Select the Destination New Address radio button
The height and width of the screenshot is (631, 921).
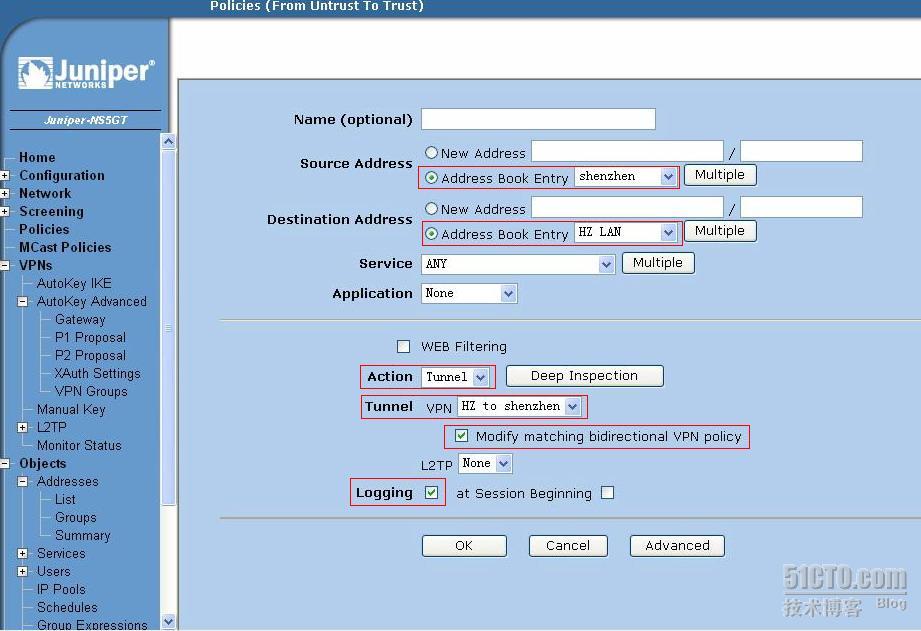click(431, 209)
